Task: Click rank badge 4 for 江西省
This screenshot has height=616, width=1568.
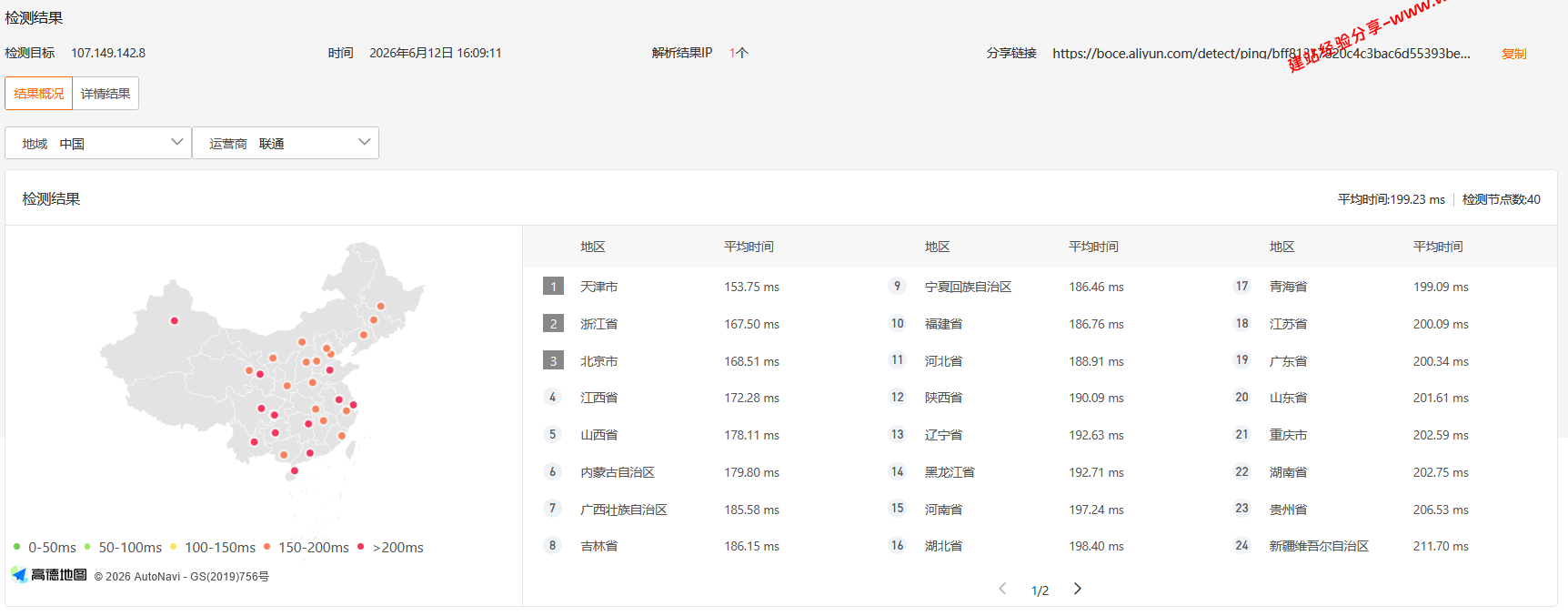Action: (552, 398)
